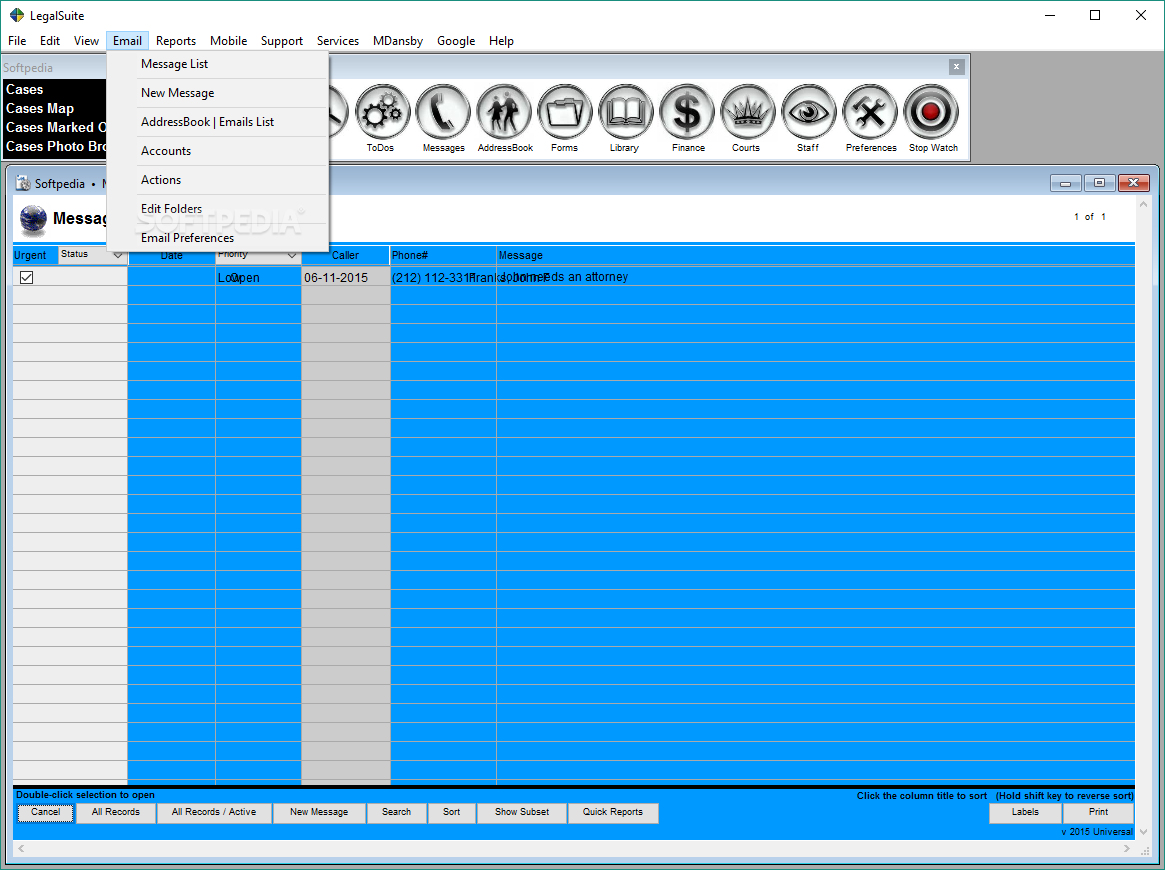Open the Forms folder icon
The height and width of the screenshot is (870, 1165).
[x=565, y=113]
